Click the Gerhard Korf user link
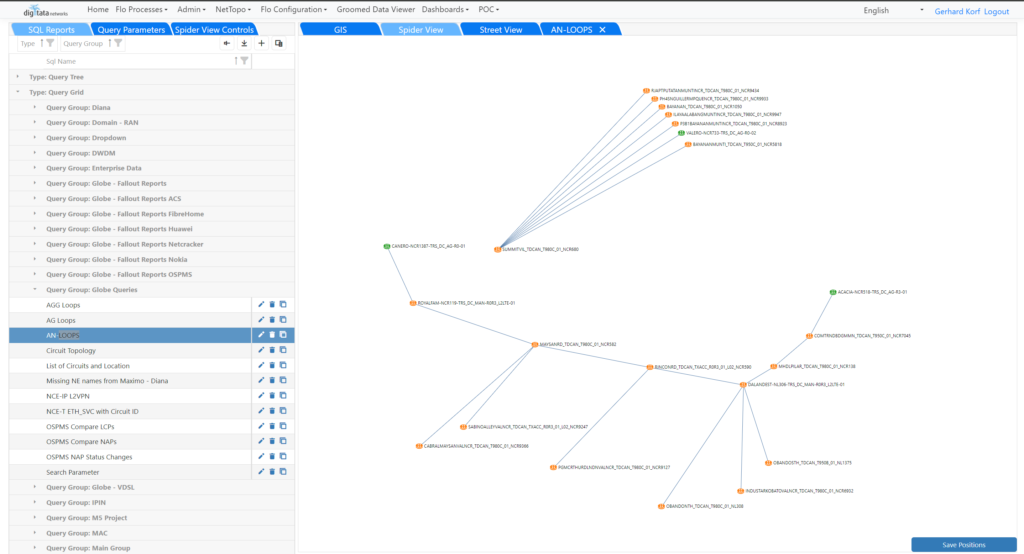This screenshot has width=1024, height=554. [957, 11]
